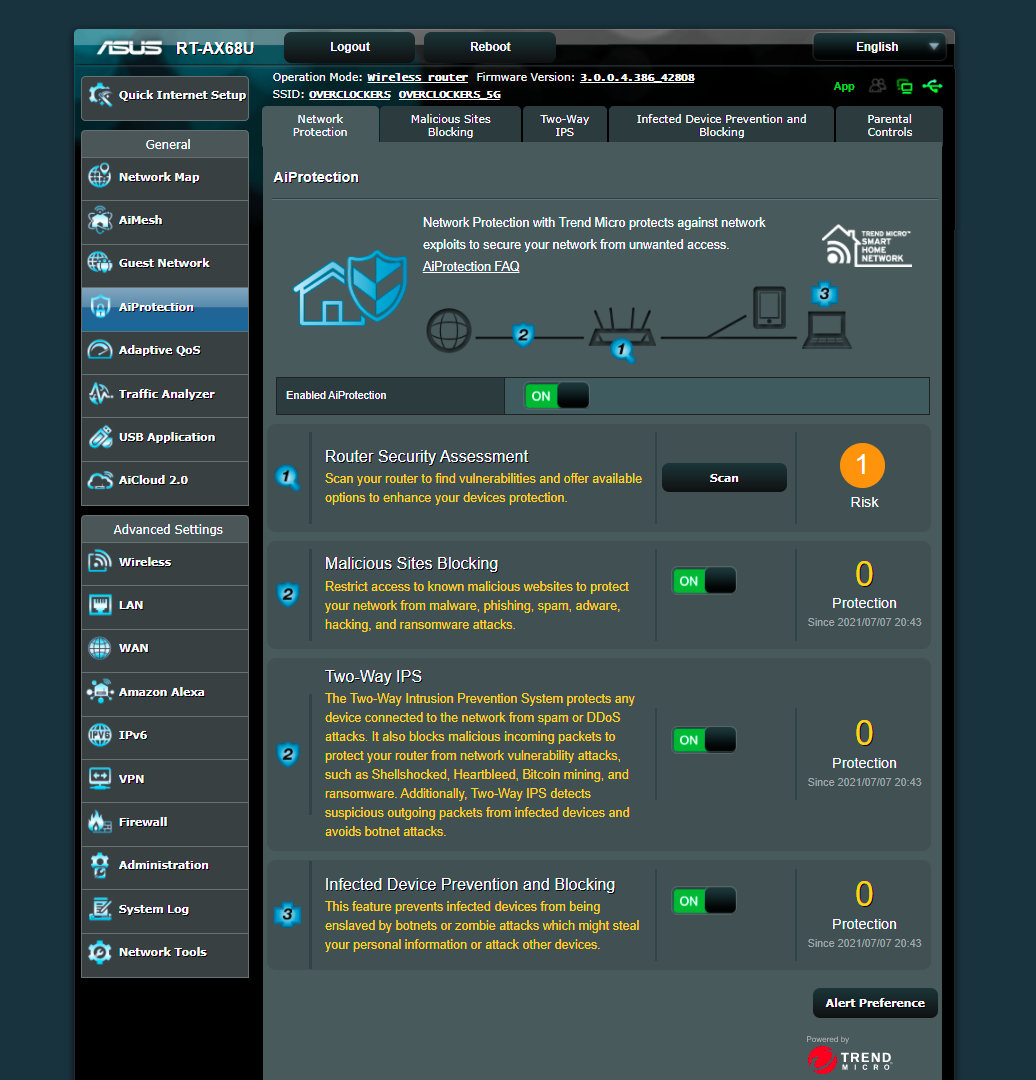Click the USB Application icon

click(100, 437)
